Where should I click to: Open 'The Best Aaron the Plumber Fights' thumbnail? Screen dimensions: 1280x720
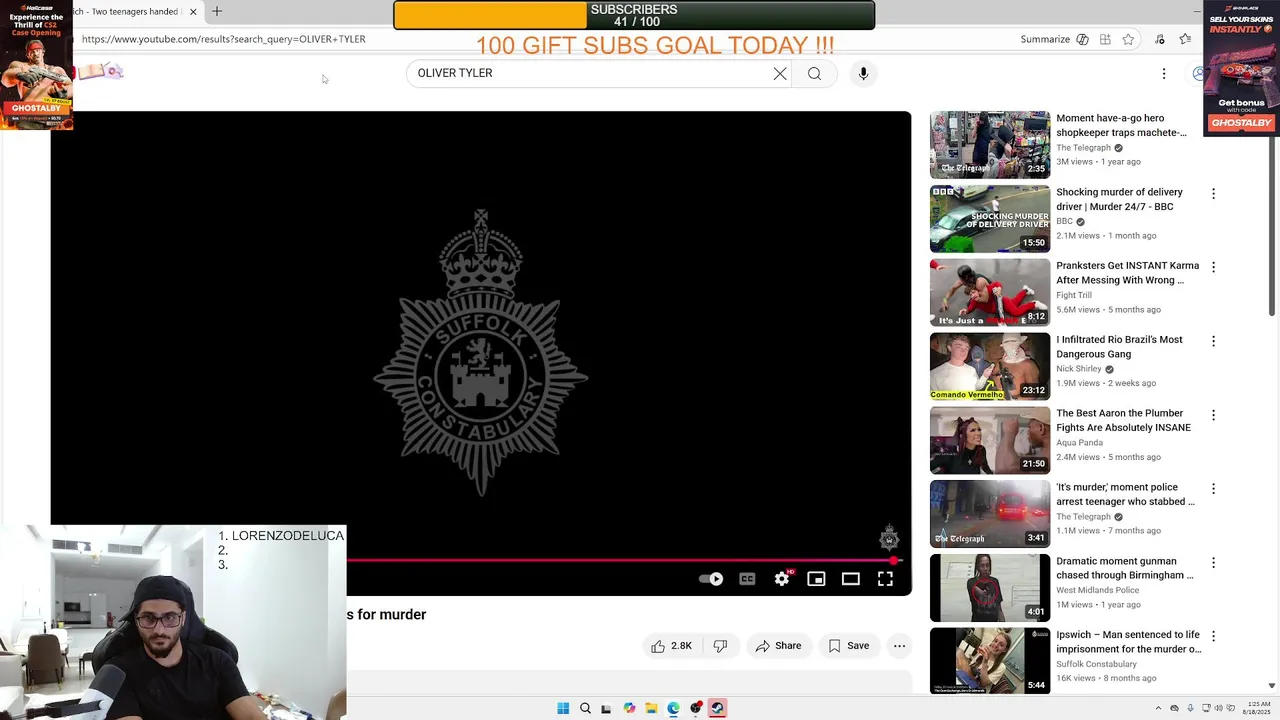[990, 440]
